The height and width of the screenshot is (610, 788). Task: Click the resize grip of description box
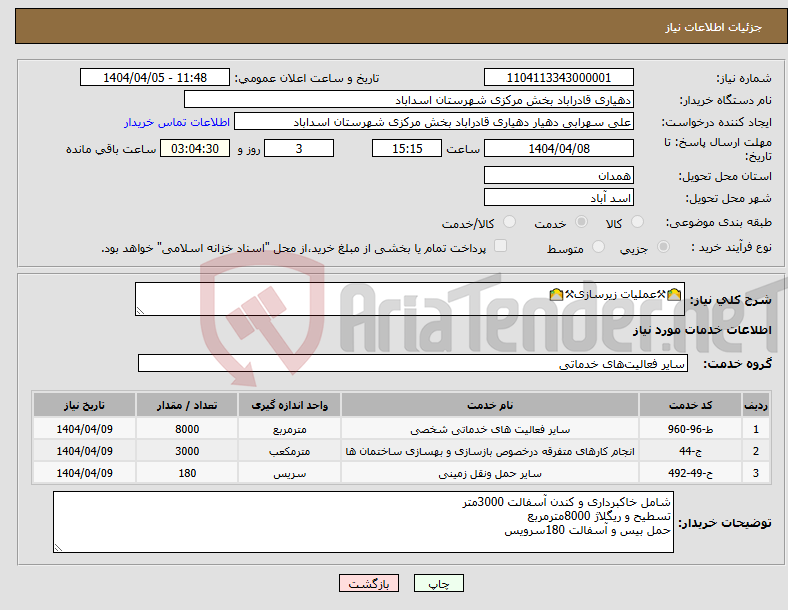140,311
